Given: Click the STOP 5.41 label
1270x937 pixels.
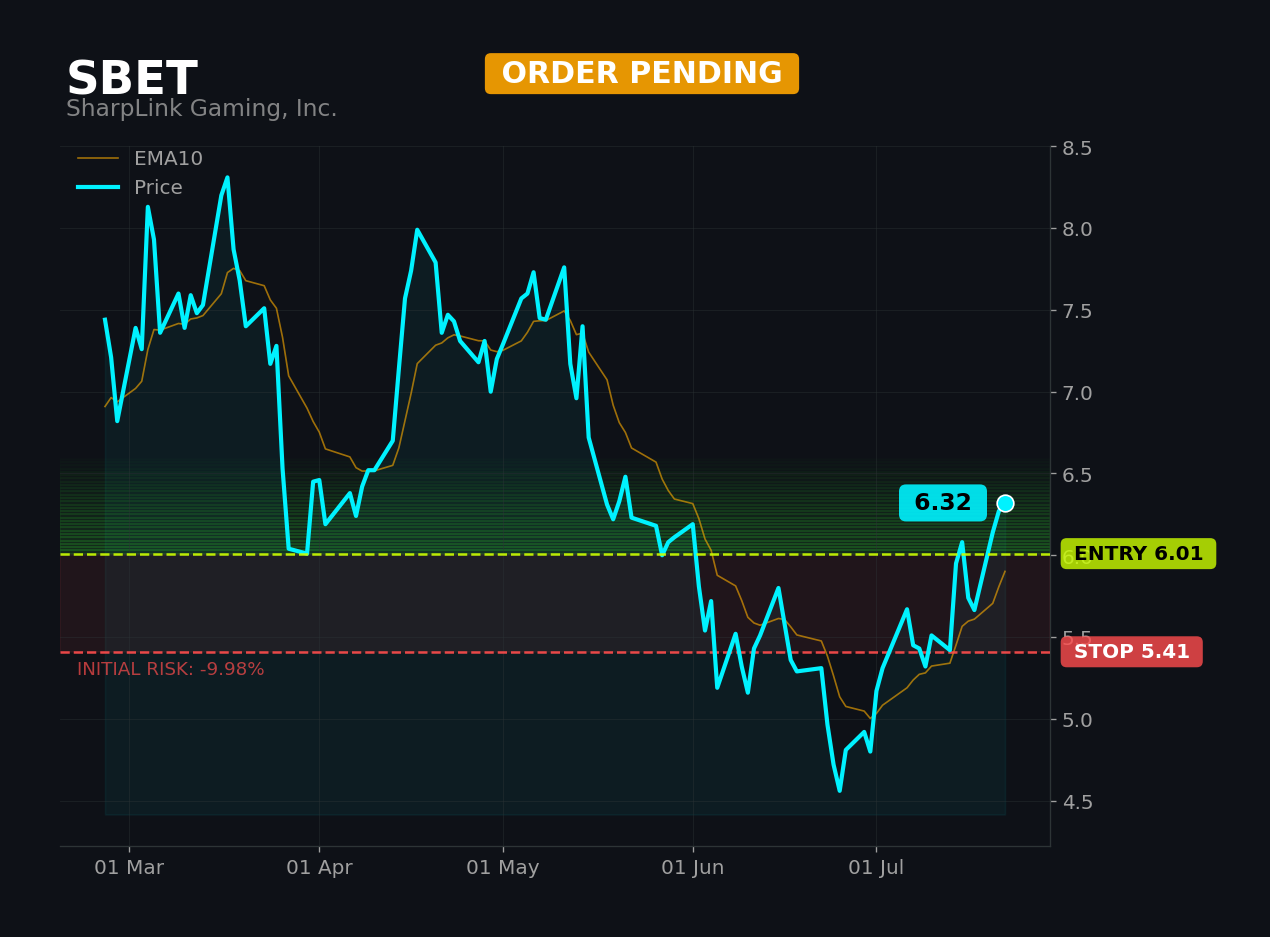Looking at the screenshot, I should [1132, 652].
